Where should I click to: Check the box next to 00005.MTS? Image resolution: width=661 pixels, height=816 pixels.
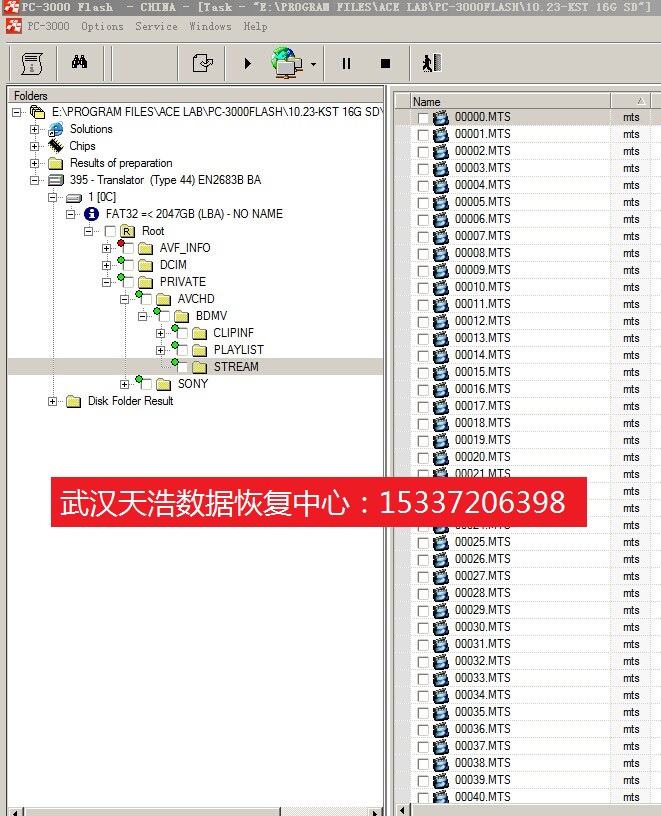click(x=423, y=203)
